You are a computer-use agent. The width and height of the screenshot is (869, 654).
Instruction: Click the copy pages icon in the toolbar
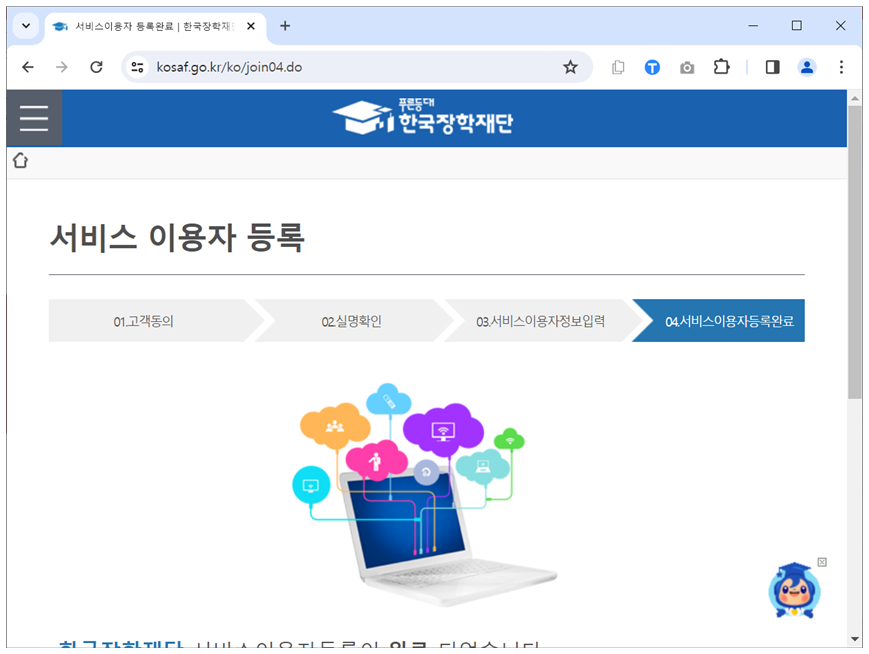click(x=618, y=67)
